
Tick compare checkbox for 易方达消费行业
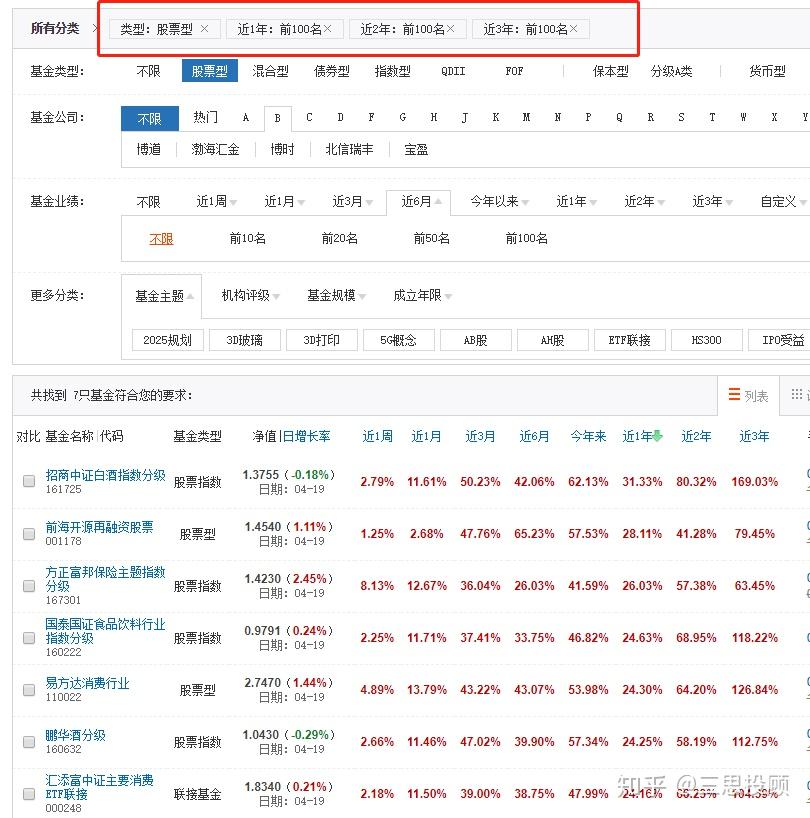(29, 690)
